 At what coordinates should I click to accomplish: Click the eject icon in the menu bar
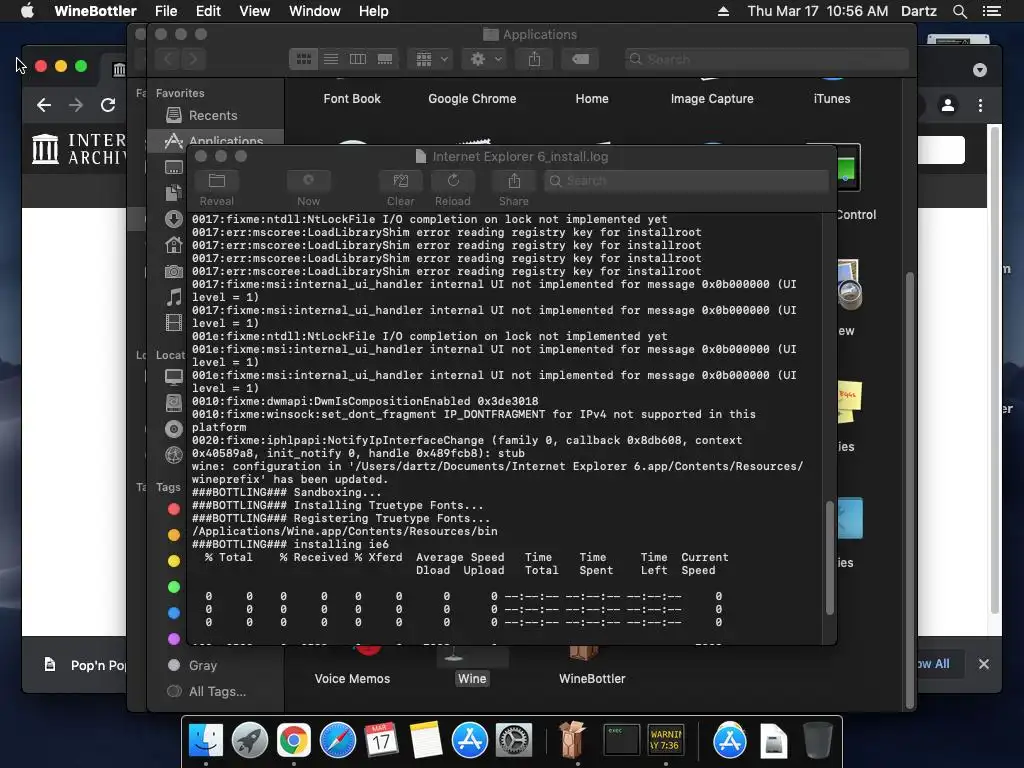[x=723, y=11]
